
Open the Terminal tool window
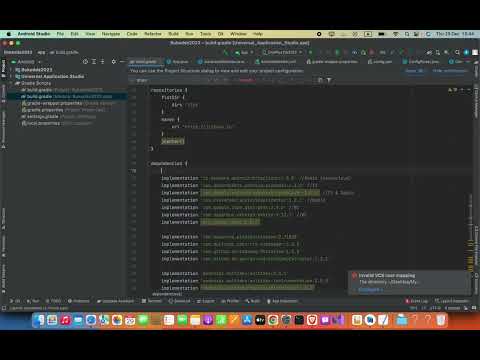click(152, 301)
